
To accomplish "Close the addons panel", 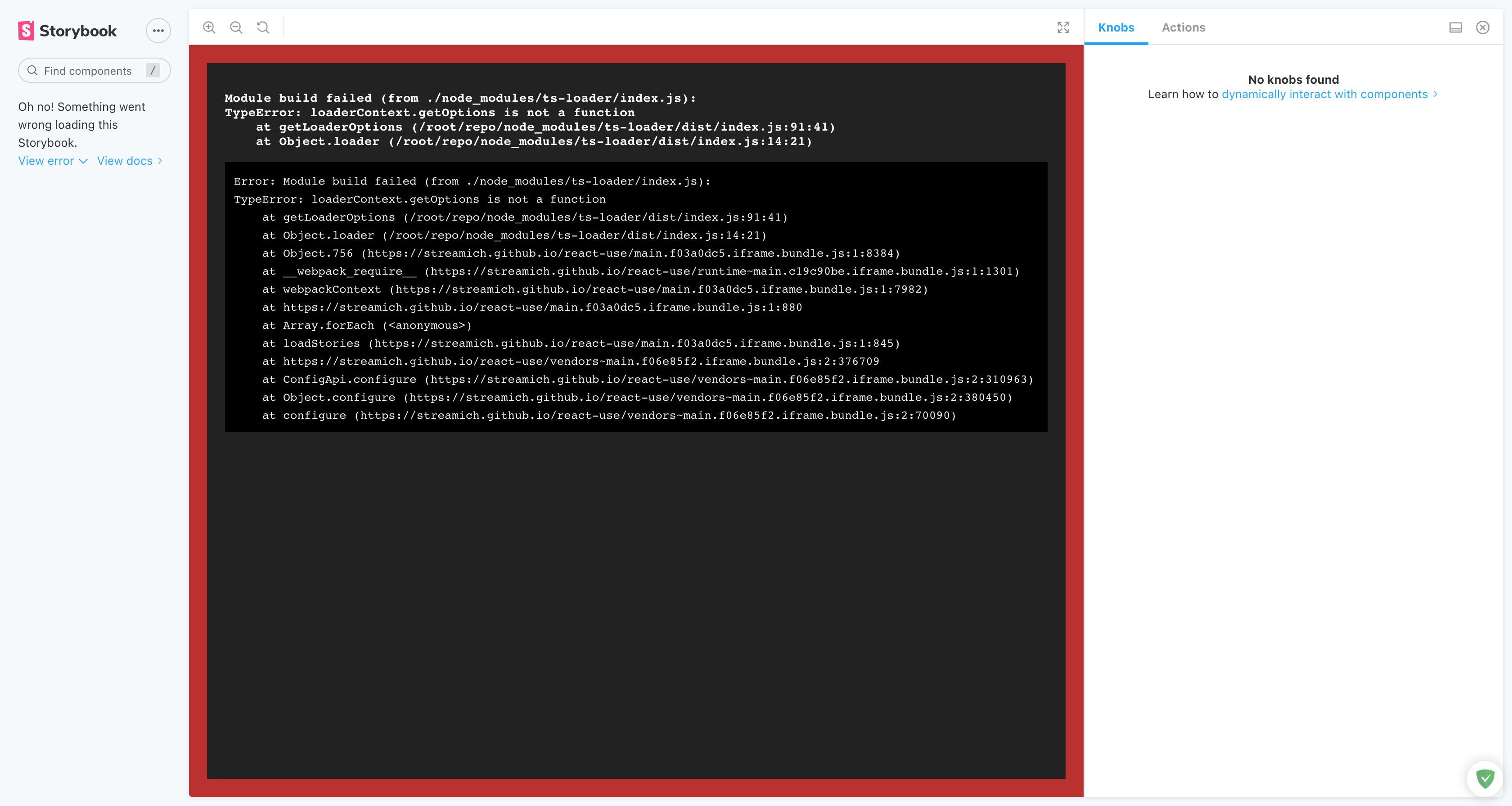I will pyautogui.click(x=1483, y=27).
